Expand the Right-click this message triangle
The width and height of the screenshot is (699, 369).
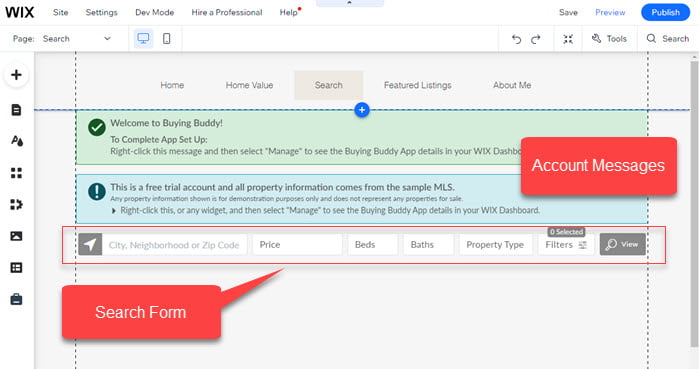click(114, 210)
